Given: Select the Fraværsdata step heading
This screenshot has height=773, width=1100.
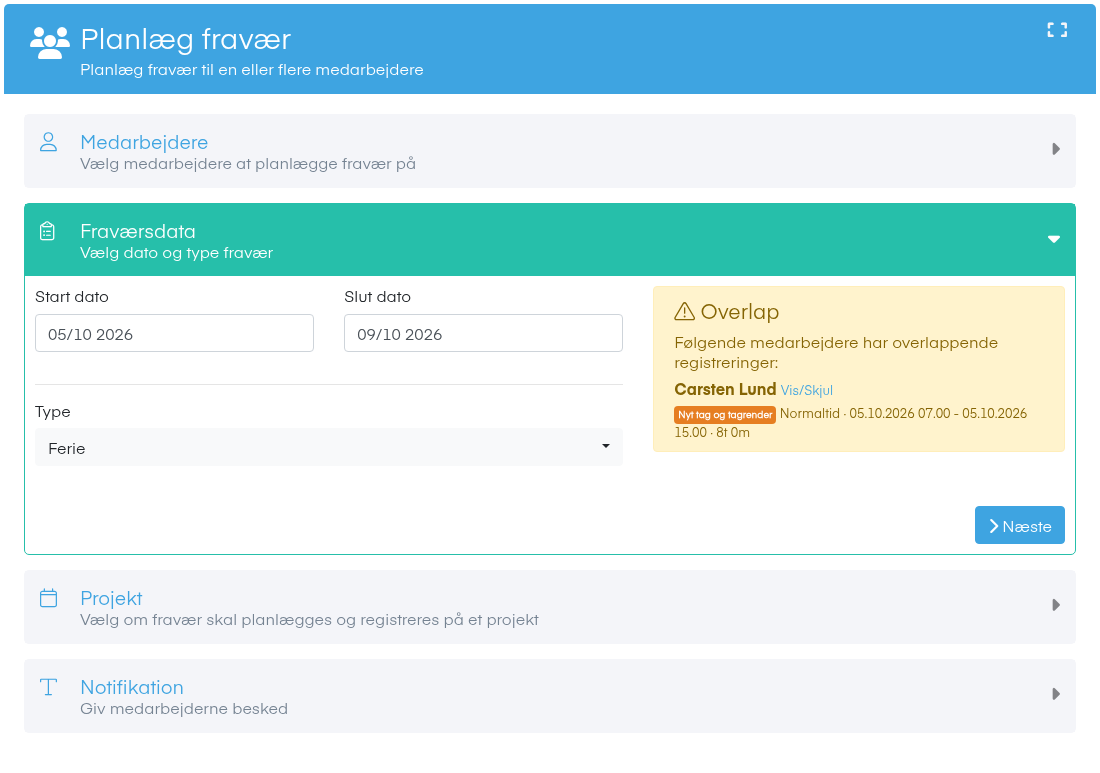Looking at the screenshot, I should point(138,231).
